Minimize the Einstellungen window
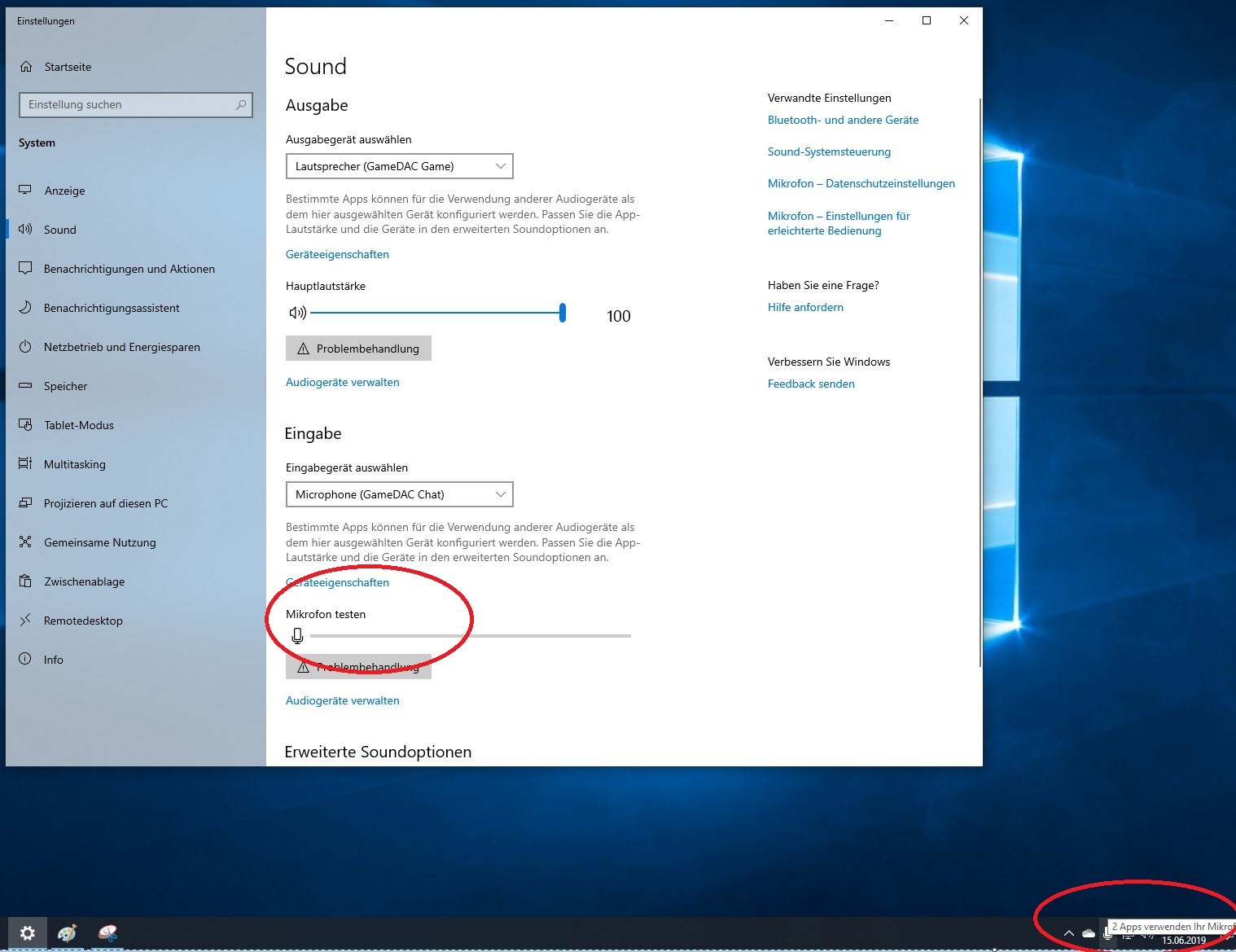This screenshot has width=1236, height=952. (889, 20)
